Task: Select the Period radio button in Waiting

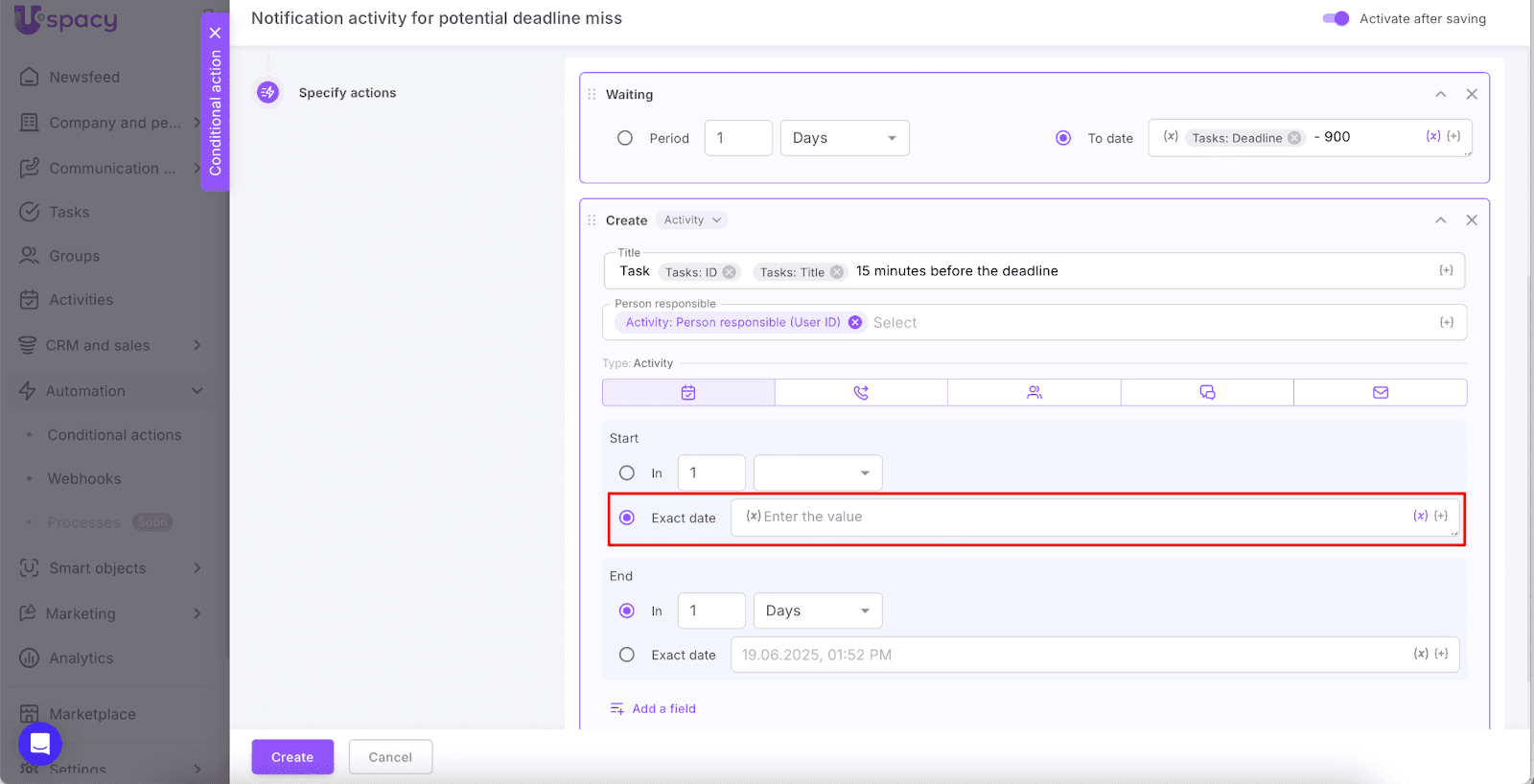Action: [x=625, y=138]
